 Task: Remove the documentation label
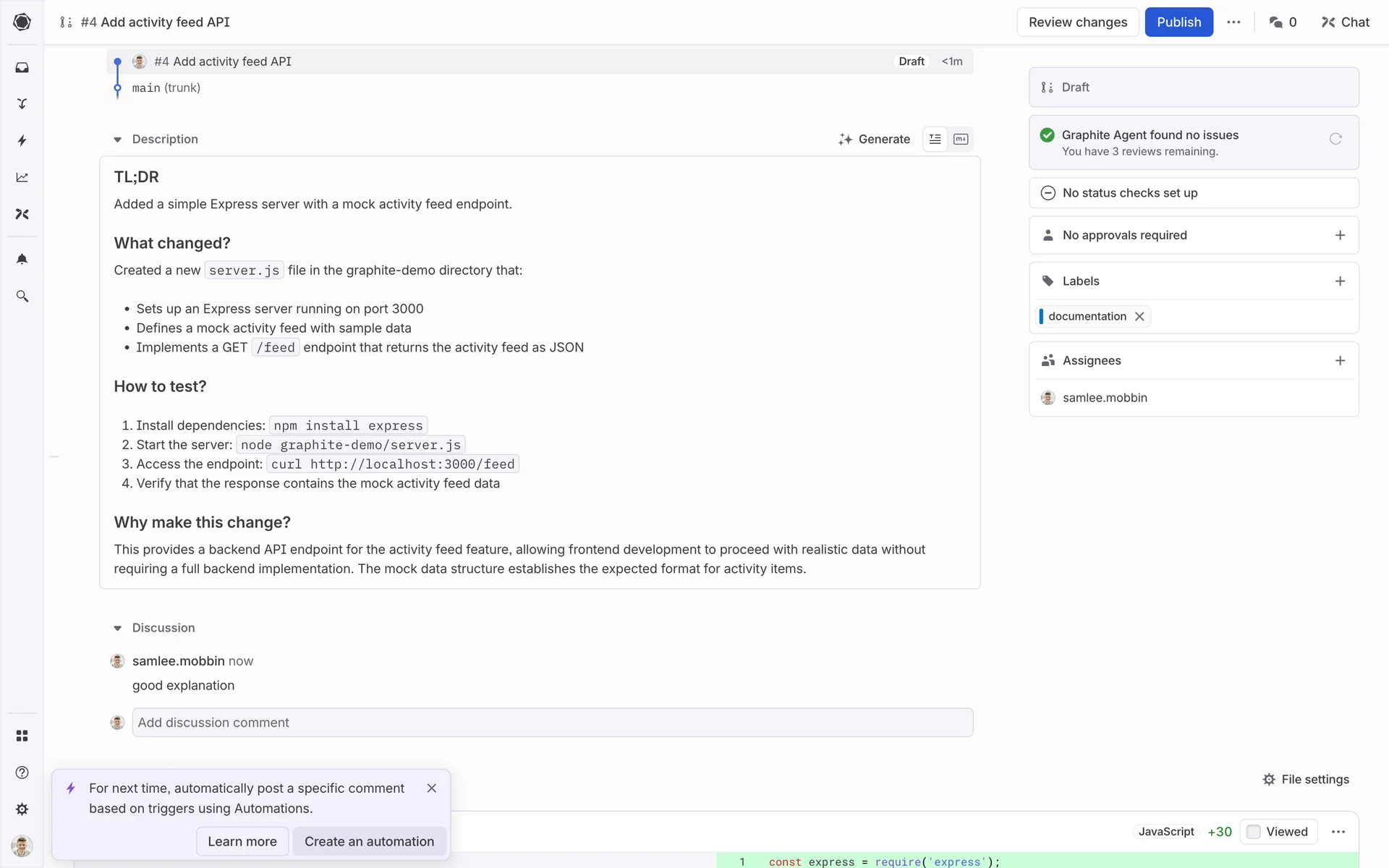(x=1139, y=316)
